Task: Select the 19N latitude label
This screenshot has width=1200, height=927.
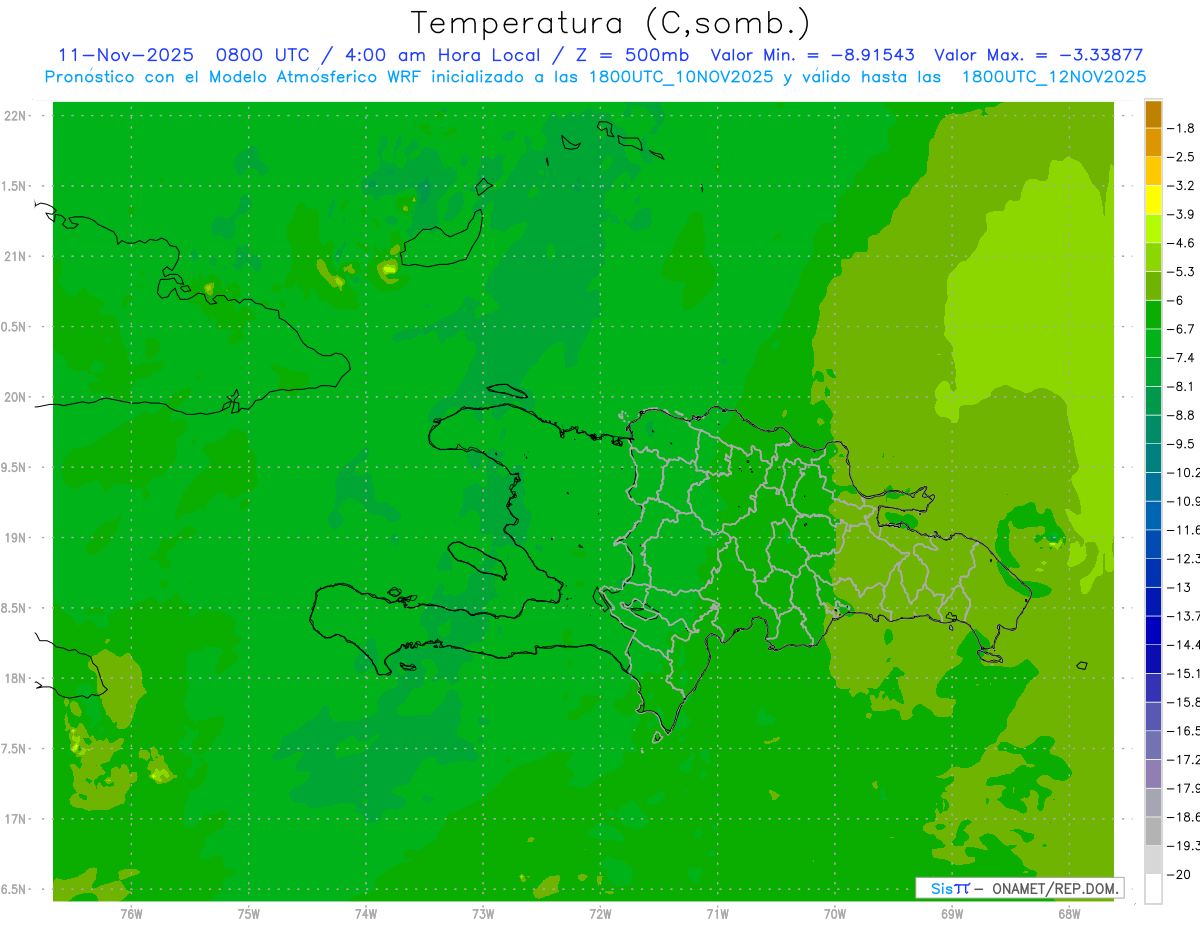Action: point(15,538)
